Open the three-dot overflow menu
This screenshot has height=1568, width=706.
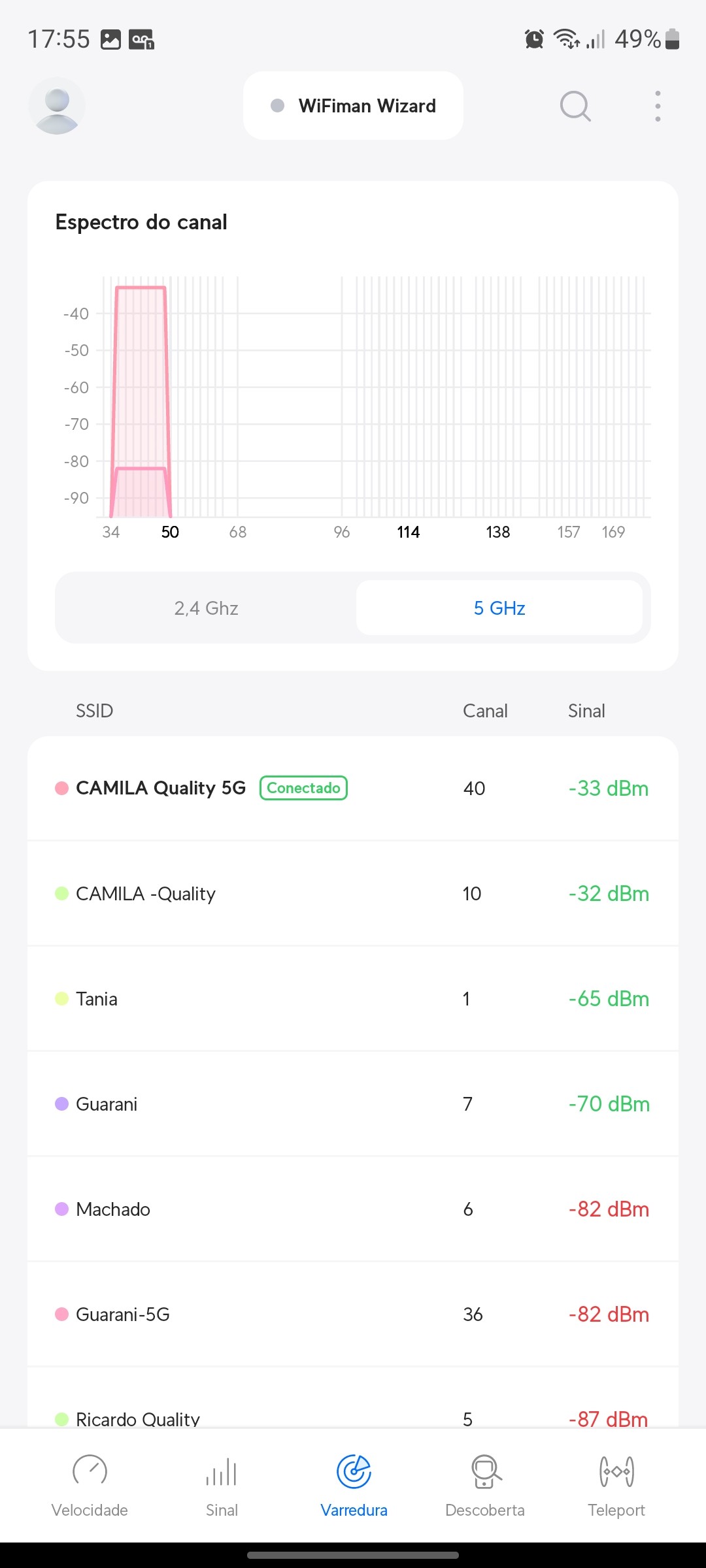coord(658,106)
